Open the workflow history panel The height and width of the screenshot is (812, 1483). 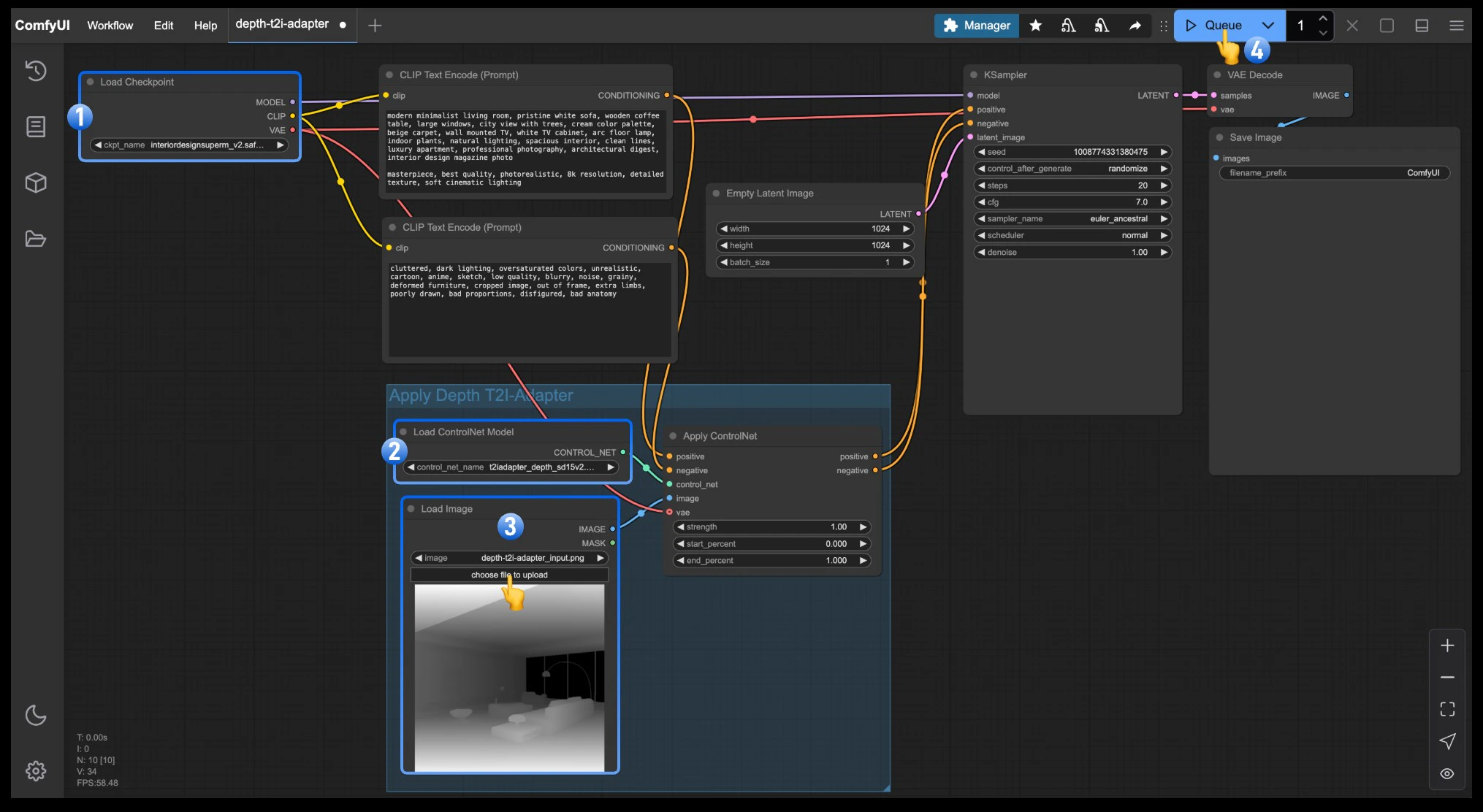36,71
